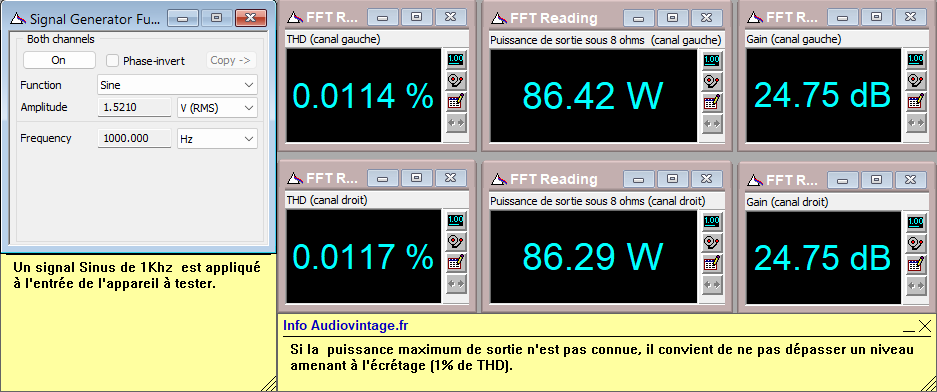Viewport: 937px width, 392px height.
Task: Expand the Hz frequency unit dropdown
Action: pos(217,139)
